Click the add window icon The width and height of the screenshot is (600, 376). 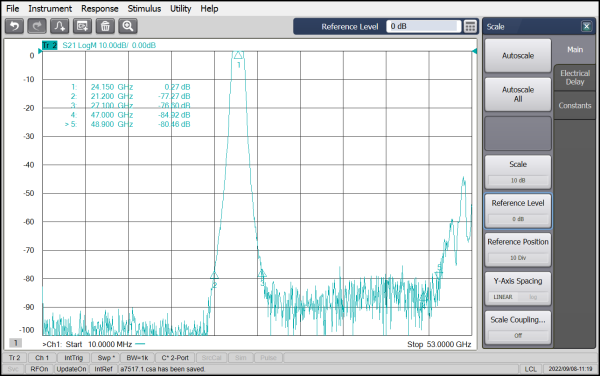pos(82,26)
